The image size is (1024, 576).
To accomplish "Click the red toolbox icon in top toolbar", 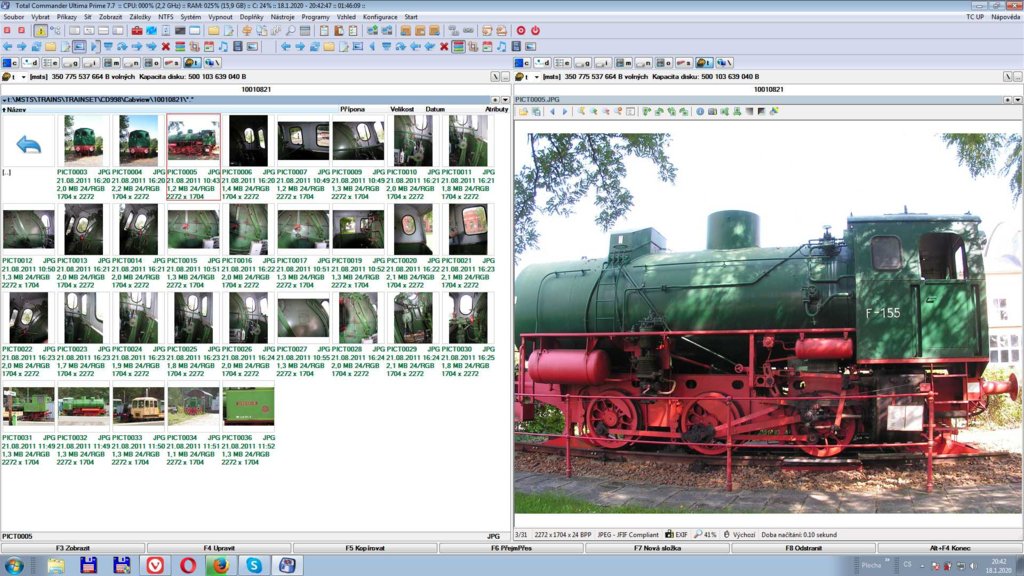I will (137, 31).
